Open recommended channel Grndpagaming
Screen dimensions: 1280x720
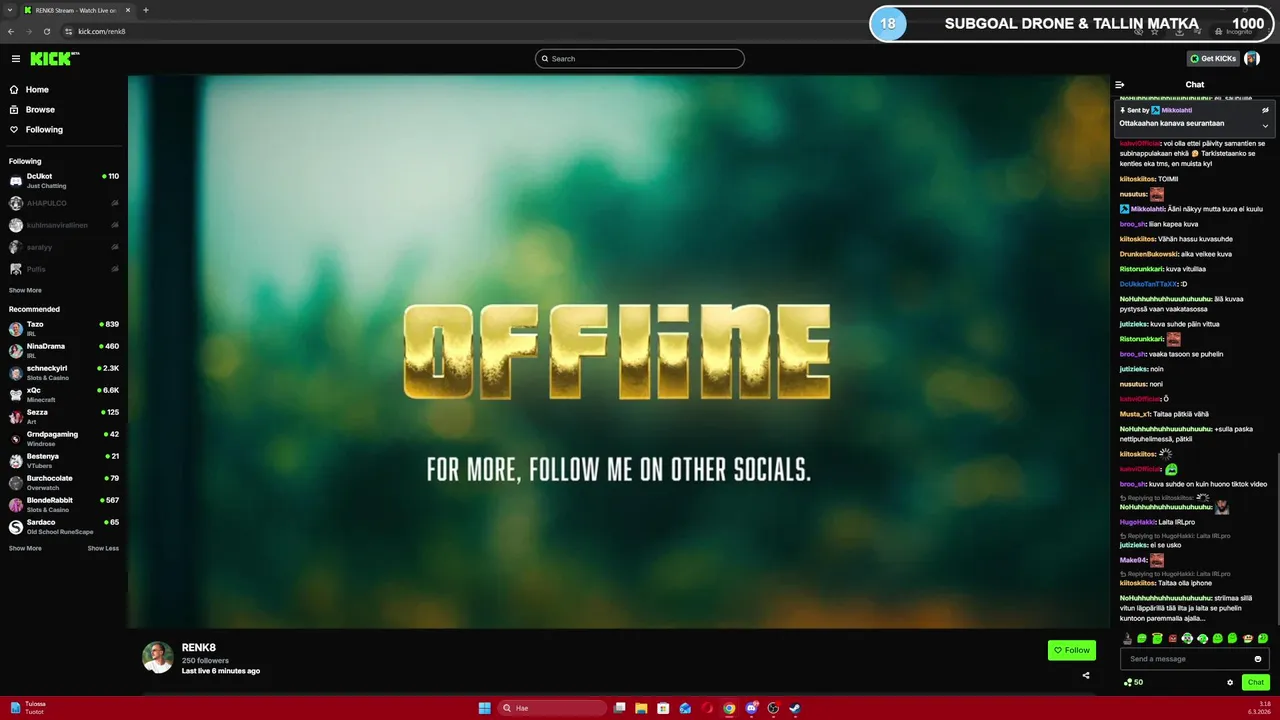[x=64, y=439]
